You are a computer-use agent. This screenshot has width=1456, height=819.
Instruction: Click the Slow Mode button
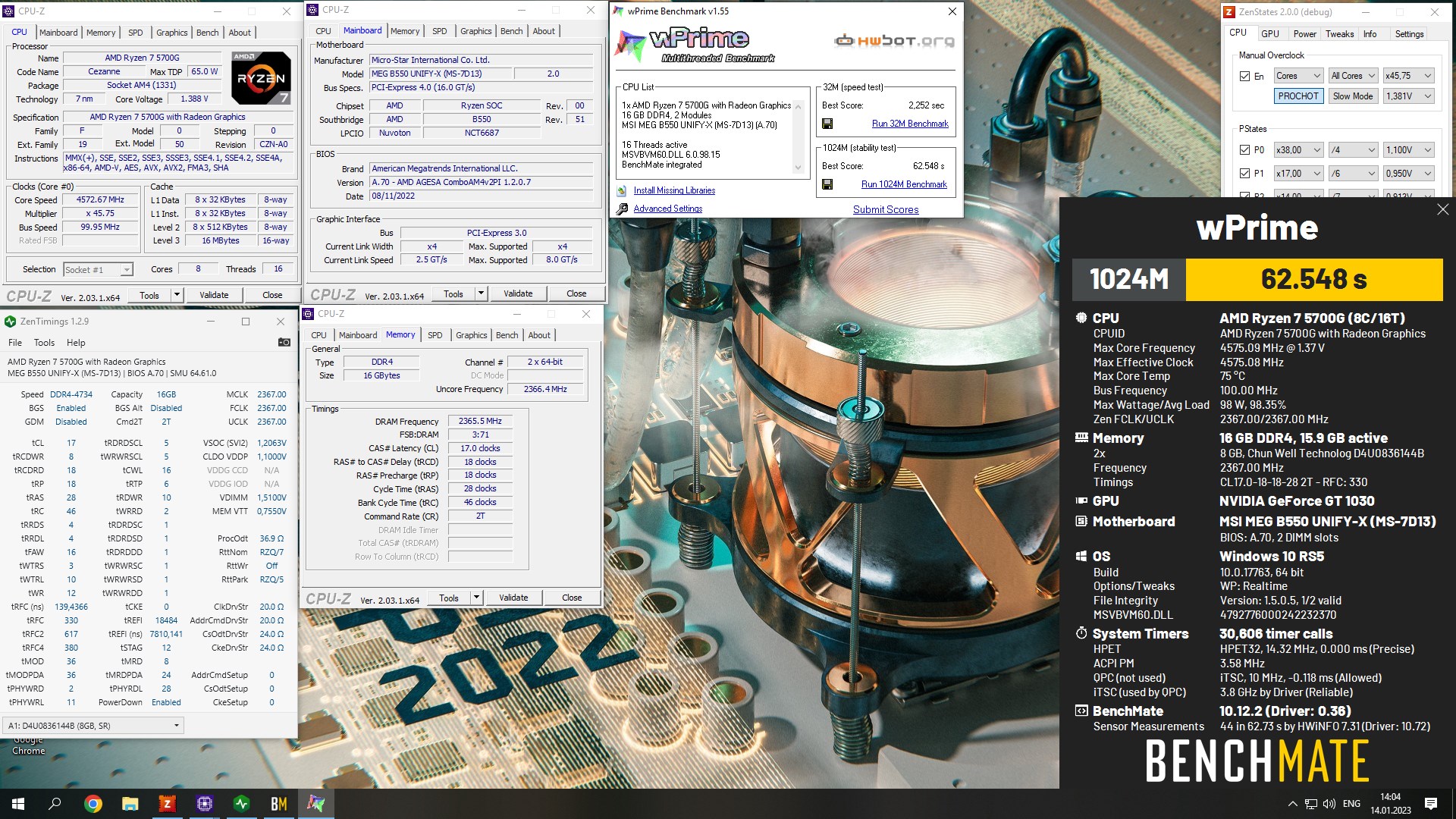point(1352,96)
